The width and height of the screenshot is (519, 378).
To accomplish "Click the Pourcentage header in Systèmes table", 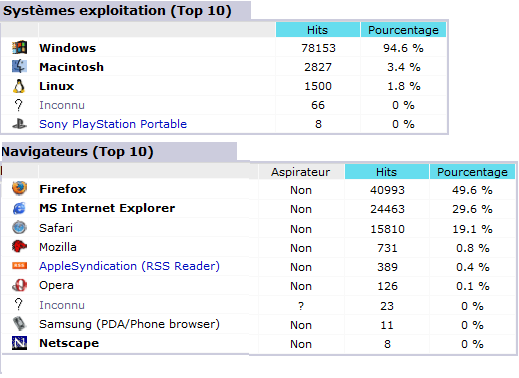I will [x=403, y=30].
